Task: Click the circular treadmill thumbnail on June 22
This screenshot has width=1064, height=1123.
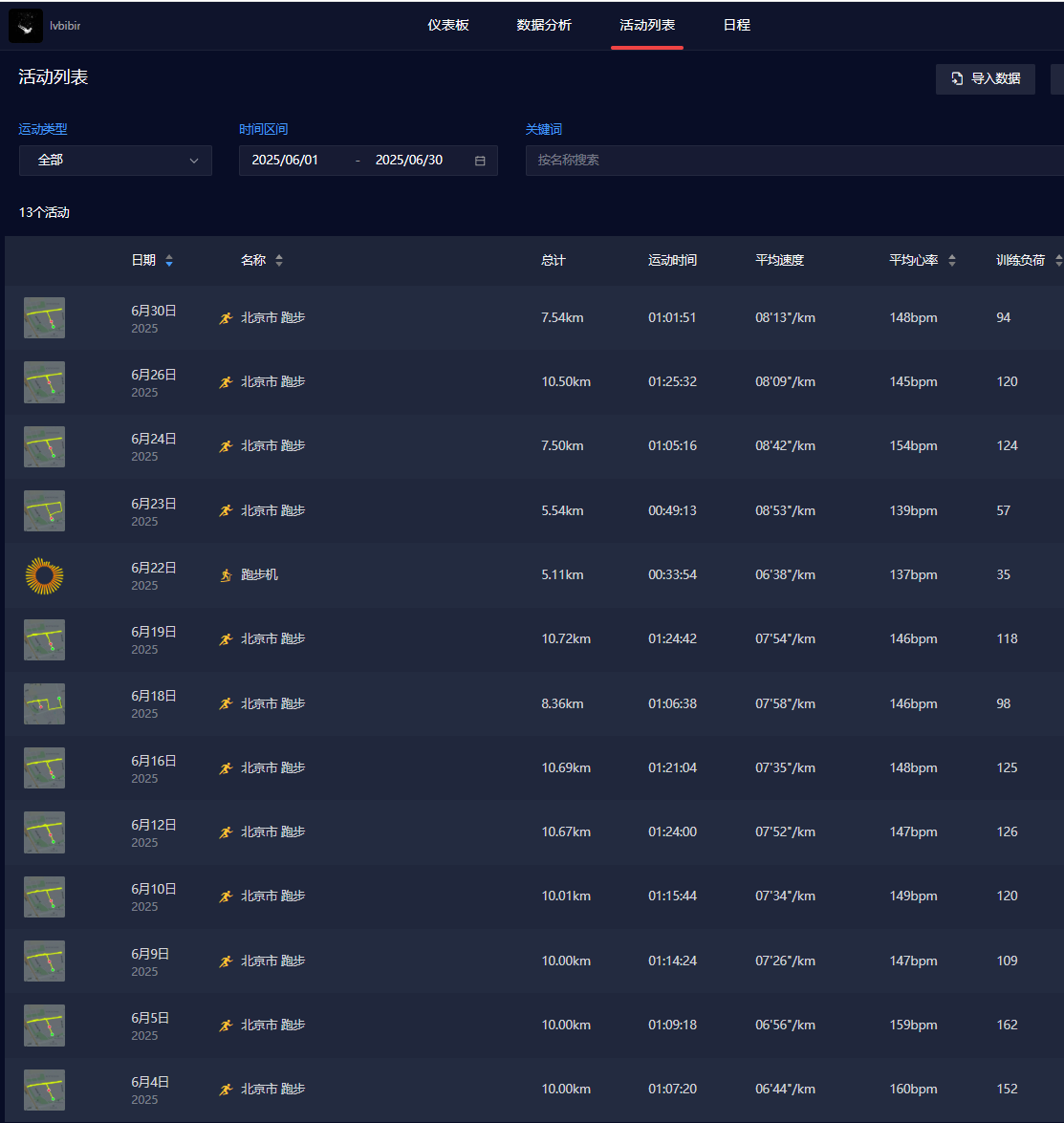Action: coord(44,575)
